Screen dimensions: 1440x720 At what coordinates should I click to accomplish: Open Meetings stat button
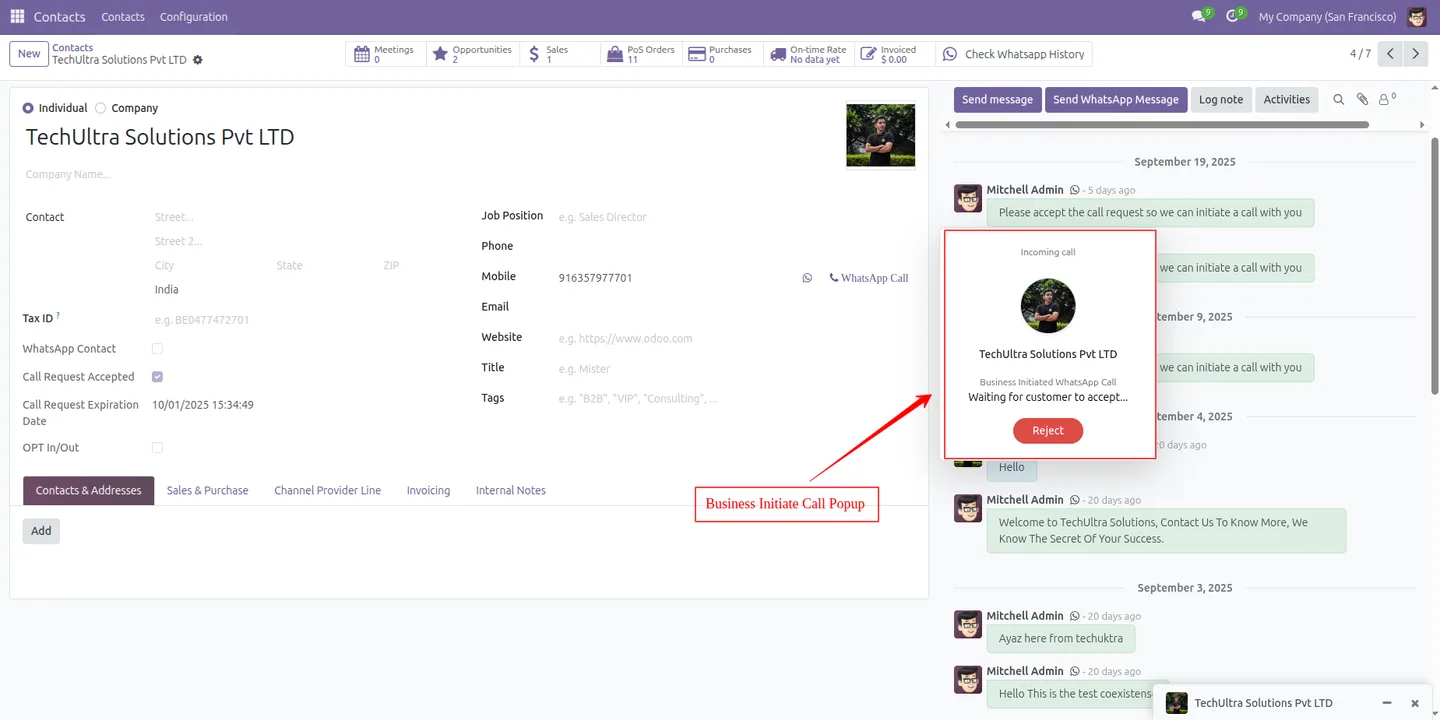click(386, 54)
